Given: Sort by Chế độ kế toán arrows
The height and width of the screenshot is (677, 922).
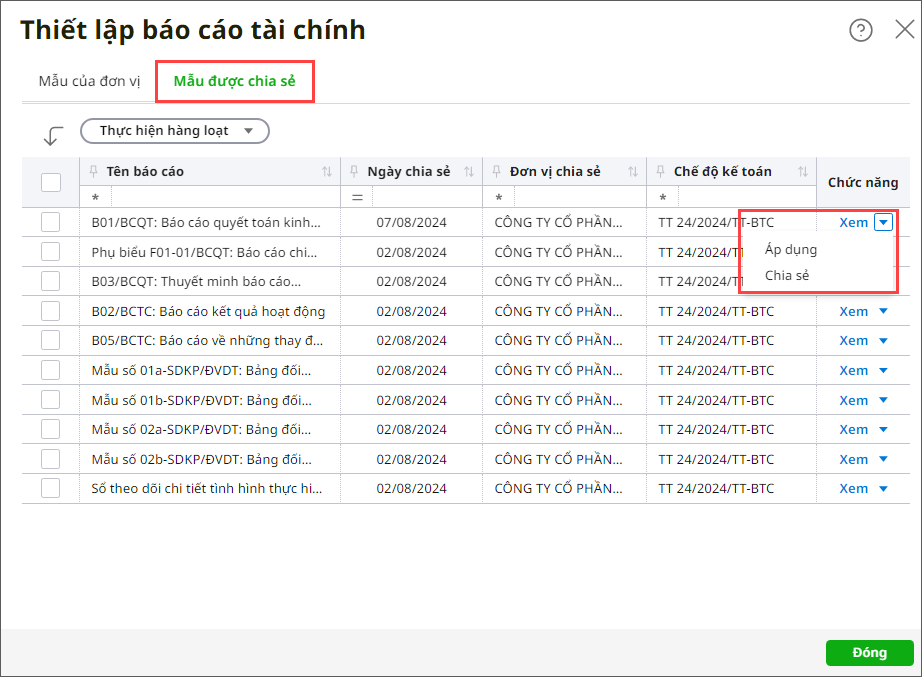Looking at the screenshot, I should coord(803,171).
